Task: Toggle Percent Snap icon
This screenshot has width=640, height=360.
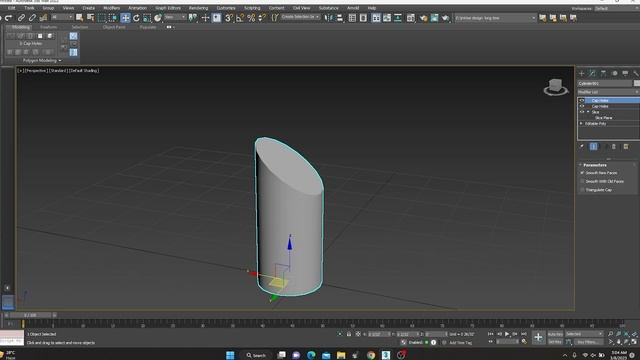Action: tap(251, 18)
